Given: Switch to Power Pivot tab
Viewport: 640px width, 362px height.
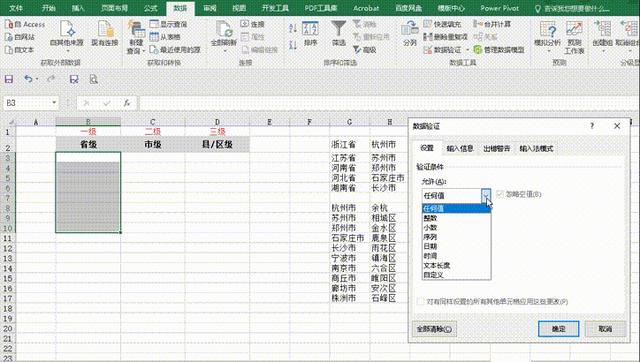Looking at the screenshot, I should click(499, 8).
